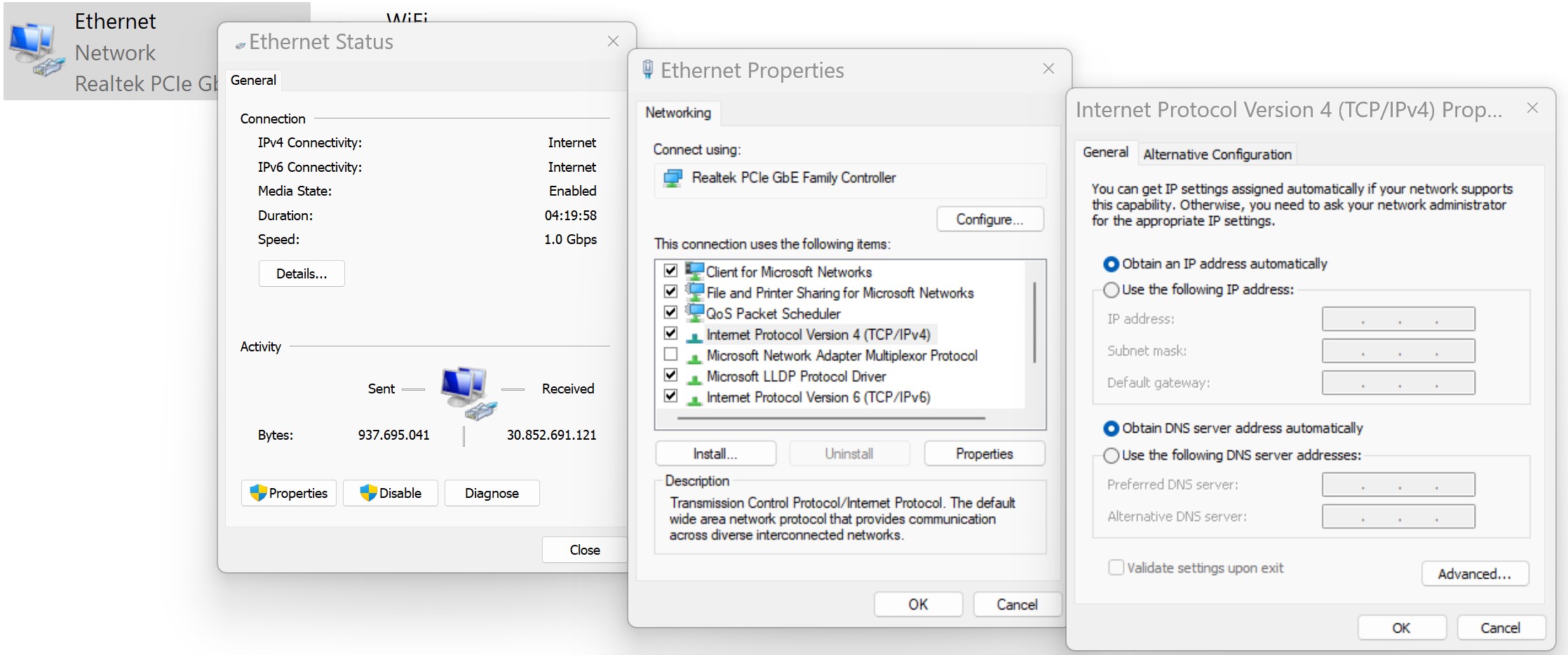Select Use the following DNS server addresses
Image resolution: width=1568 pixels, height=655 pixels.
pyautogui.click(x=1111, y=456)
